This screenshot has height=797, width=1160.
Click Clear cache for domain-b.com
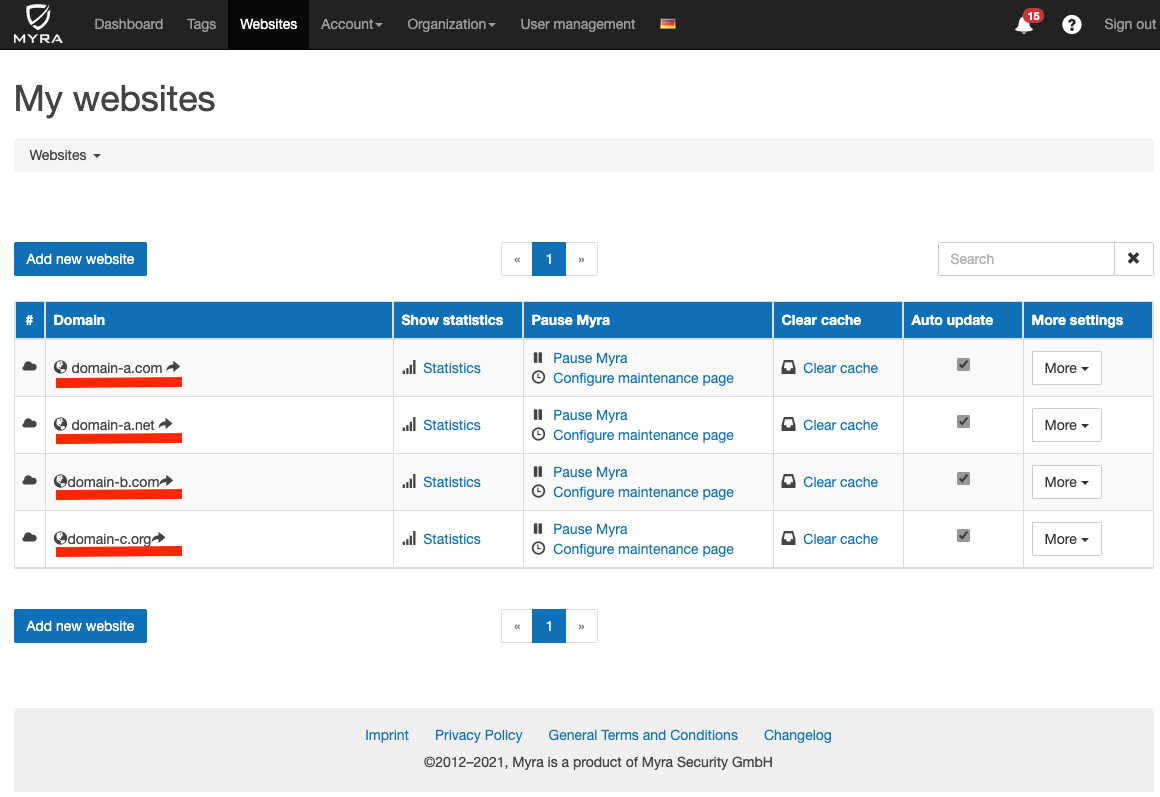coord(840,481)
